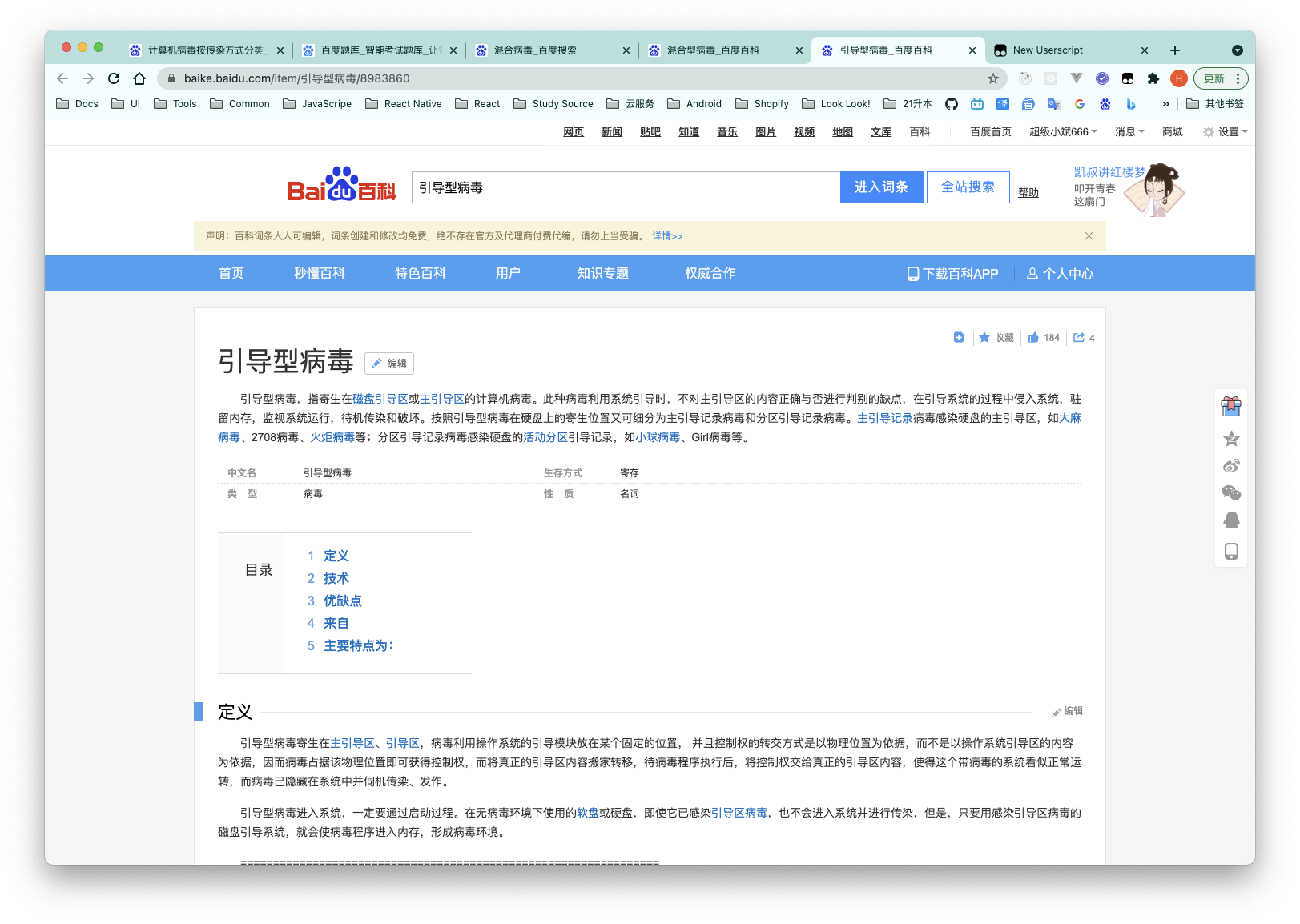Close the 混合型病毒_百度百科 tab
Image resolution: width=1300 pixels, height=924 pixels.
click(799, 50)
